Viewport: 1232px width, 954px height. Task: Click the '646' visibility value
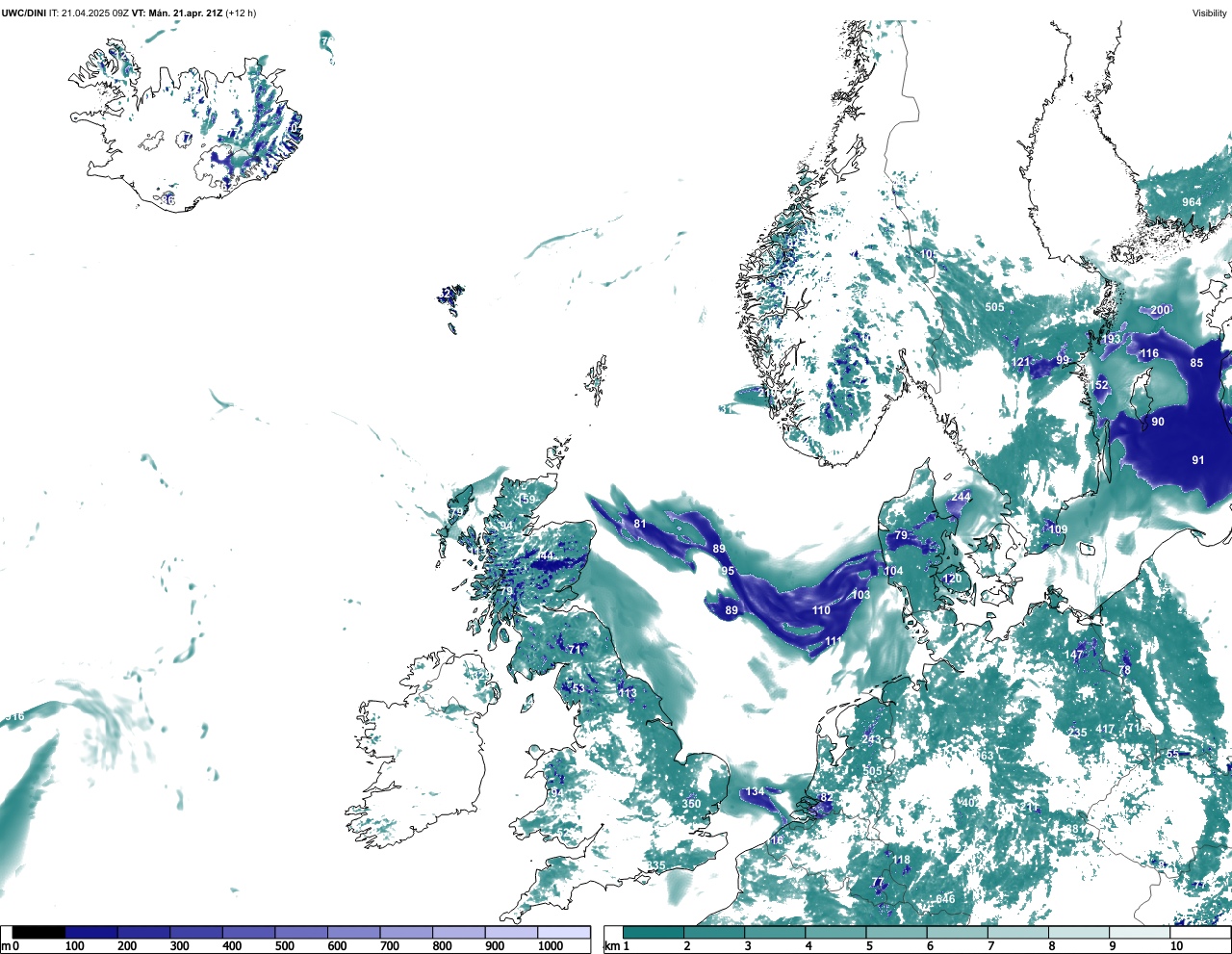point(946,899)
